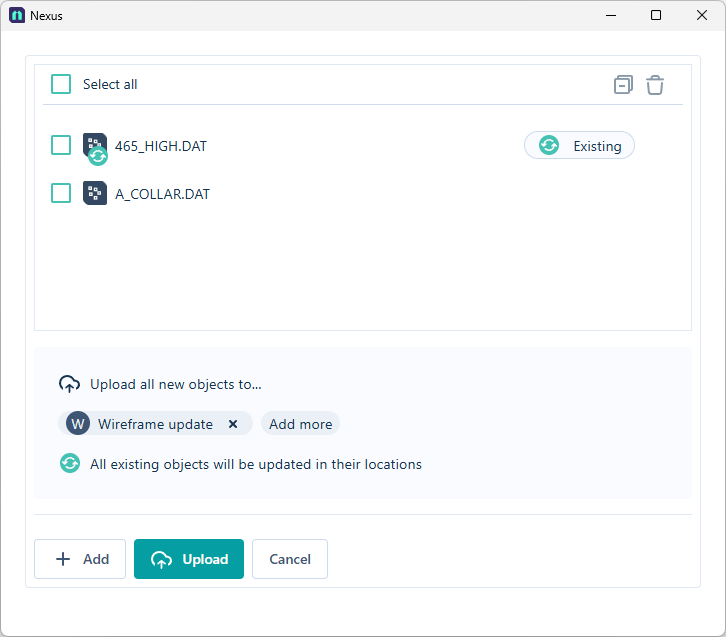Image resolution: width=726 pixels, height=637 pixels.
Task: Click the Nexus app logo in title bar
Action: coord(17,15)
